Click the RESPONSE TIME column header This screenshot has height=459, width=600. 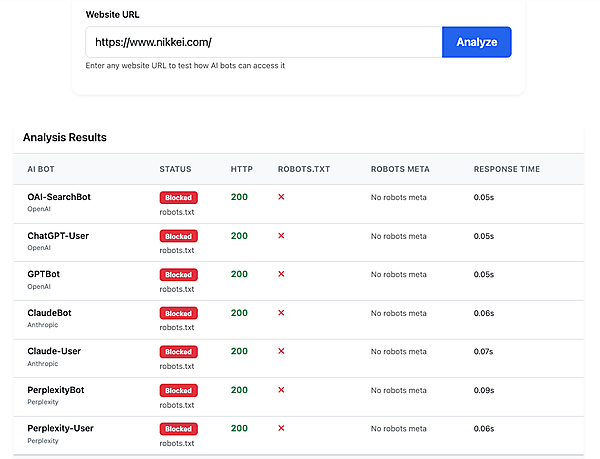[x=506, y=169]
